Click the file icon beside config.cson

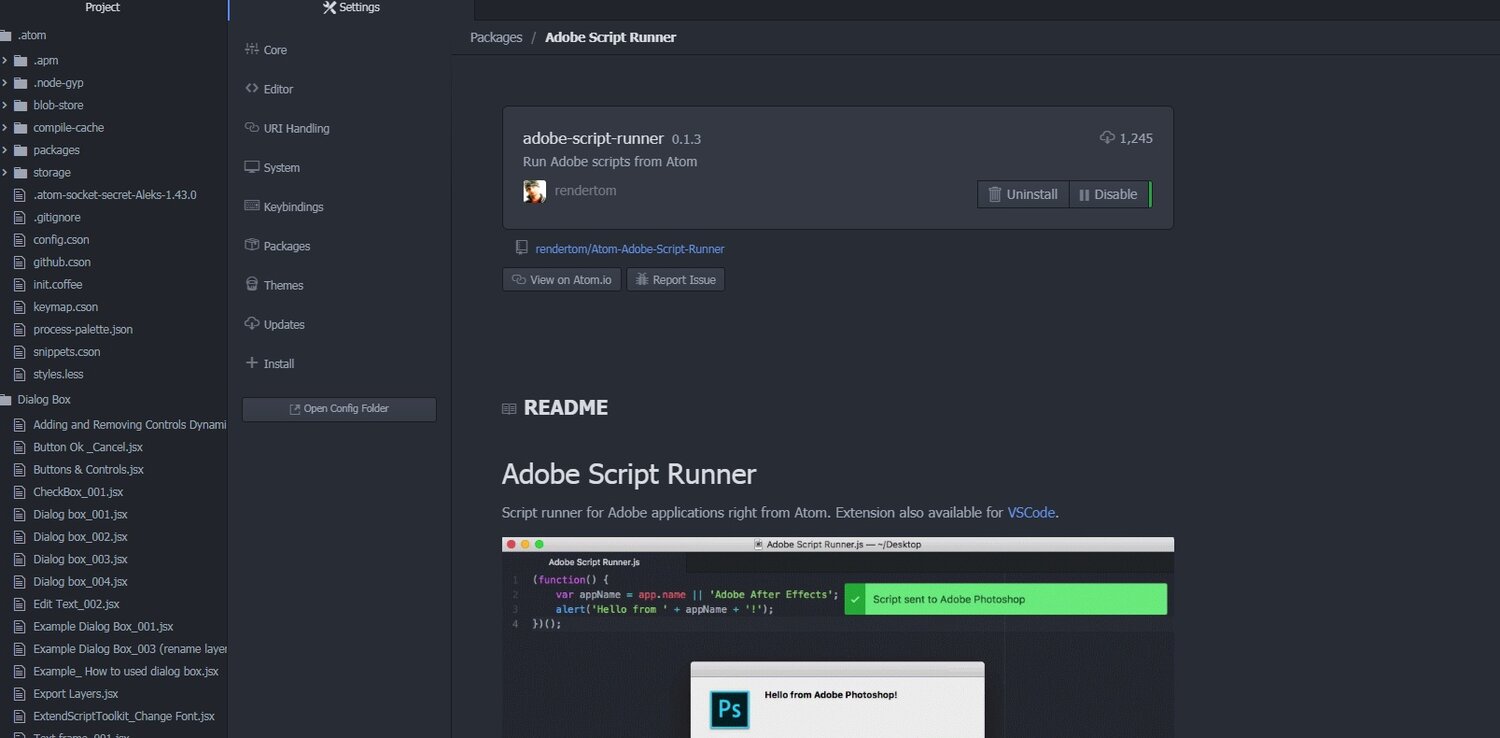click(19, 240)
